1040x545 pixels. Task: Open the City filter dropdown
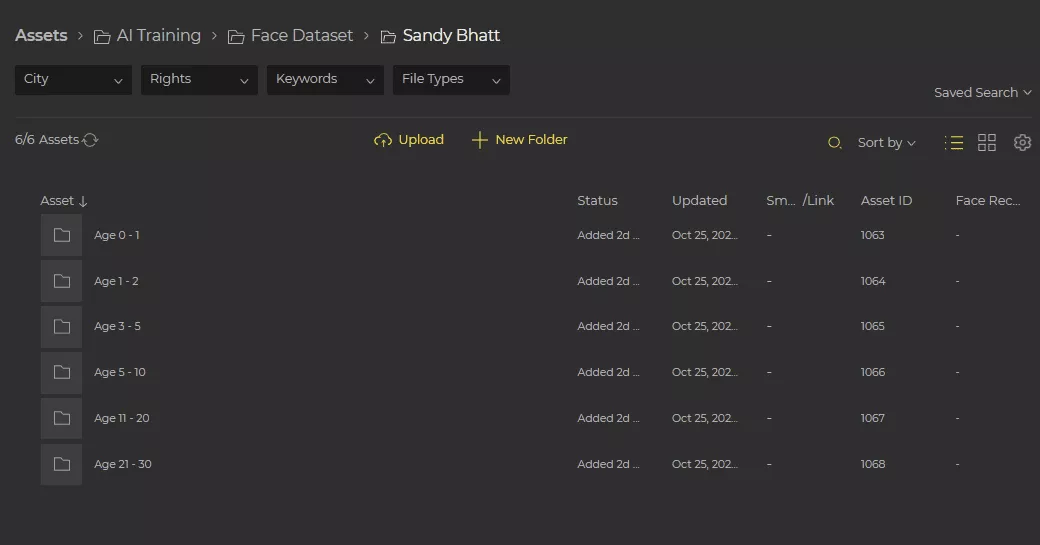click(x=73, y=80)
